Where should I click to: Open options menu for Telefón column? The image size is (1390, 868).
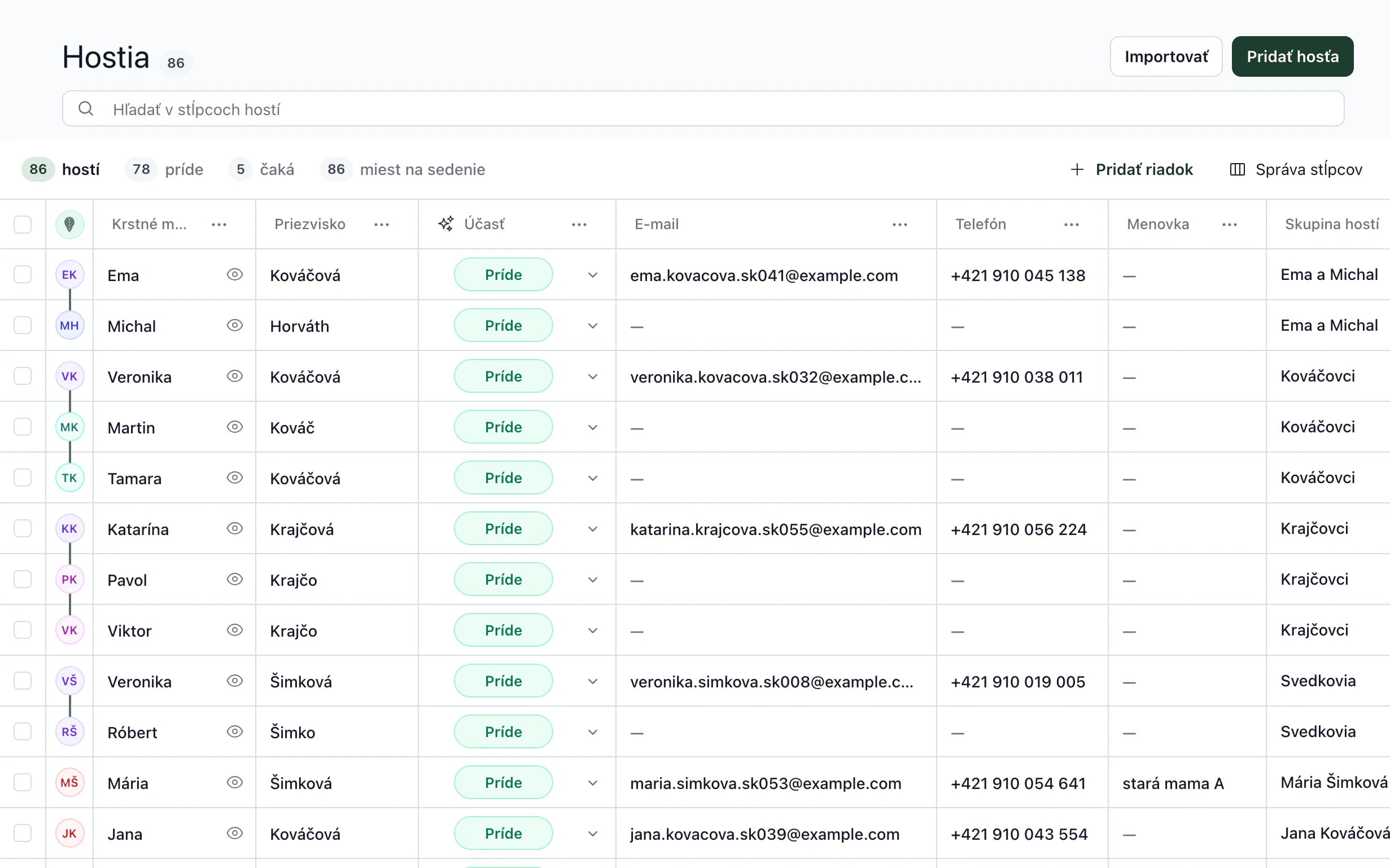point(1072,225)
